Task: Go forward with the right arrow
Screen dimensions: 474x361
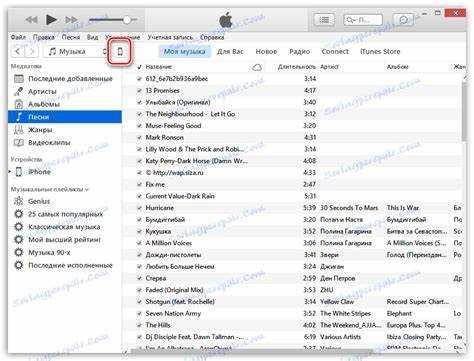Action: tap(32, 52)
